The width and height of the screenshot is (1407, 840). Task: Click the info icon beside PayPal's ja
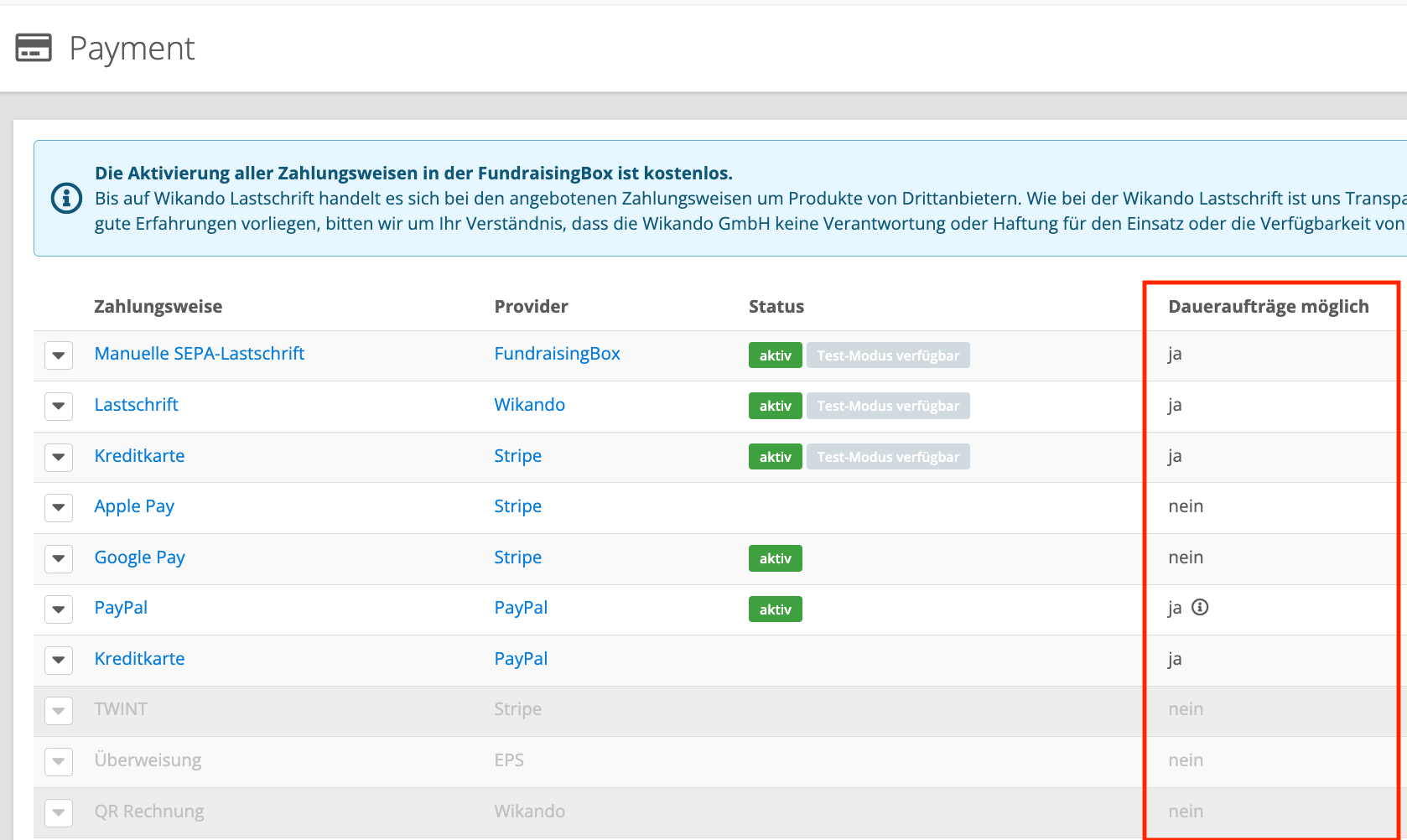tap(1200, 607)
